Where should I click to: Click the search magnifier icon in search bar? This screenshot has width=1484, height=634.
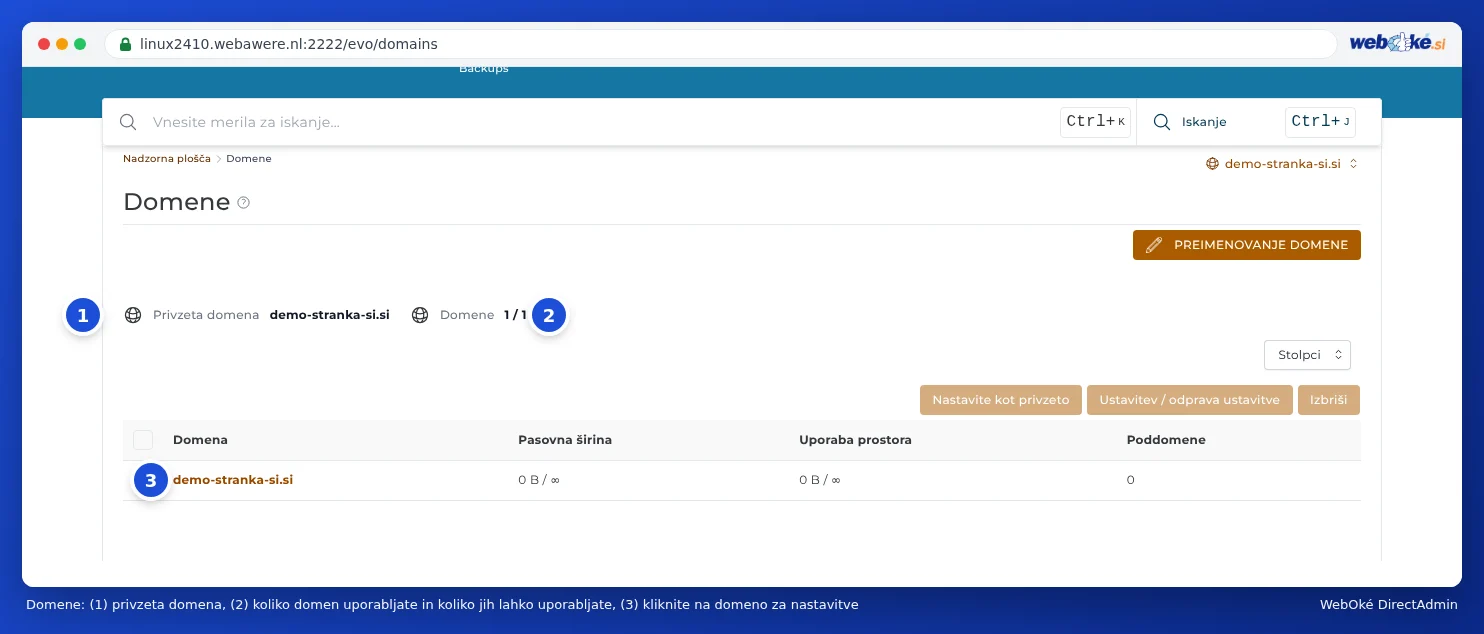[x=128, y=122]
